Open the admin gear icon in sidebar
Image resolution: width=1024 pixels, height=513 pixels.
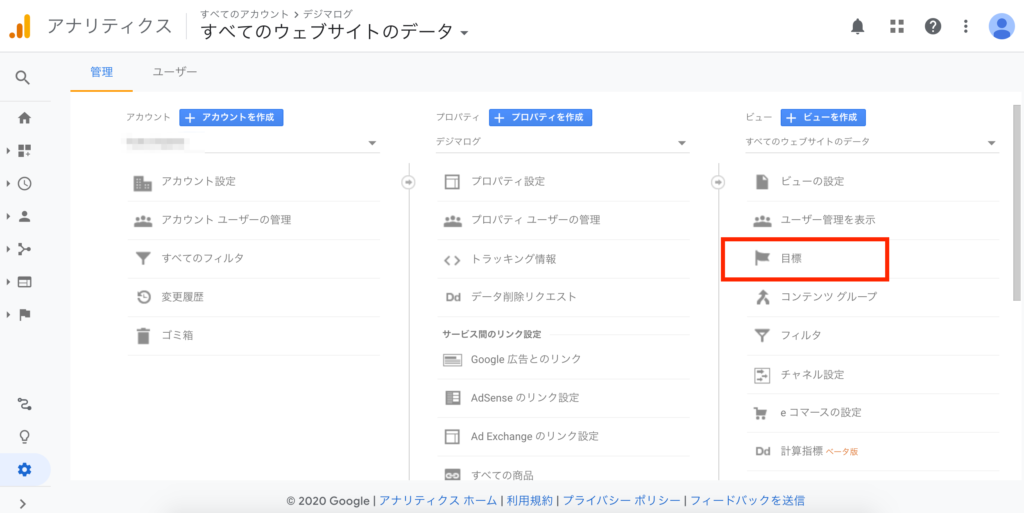(24, 470)
